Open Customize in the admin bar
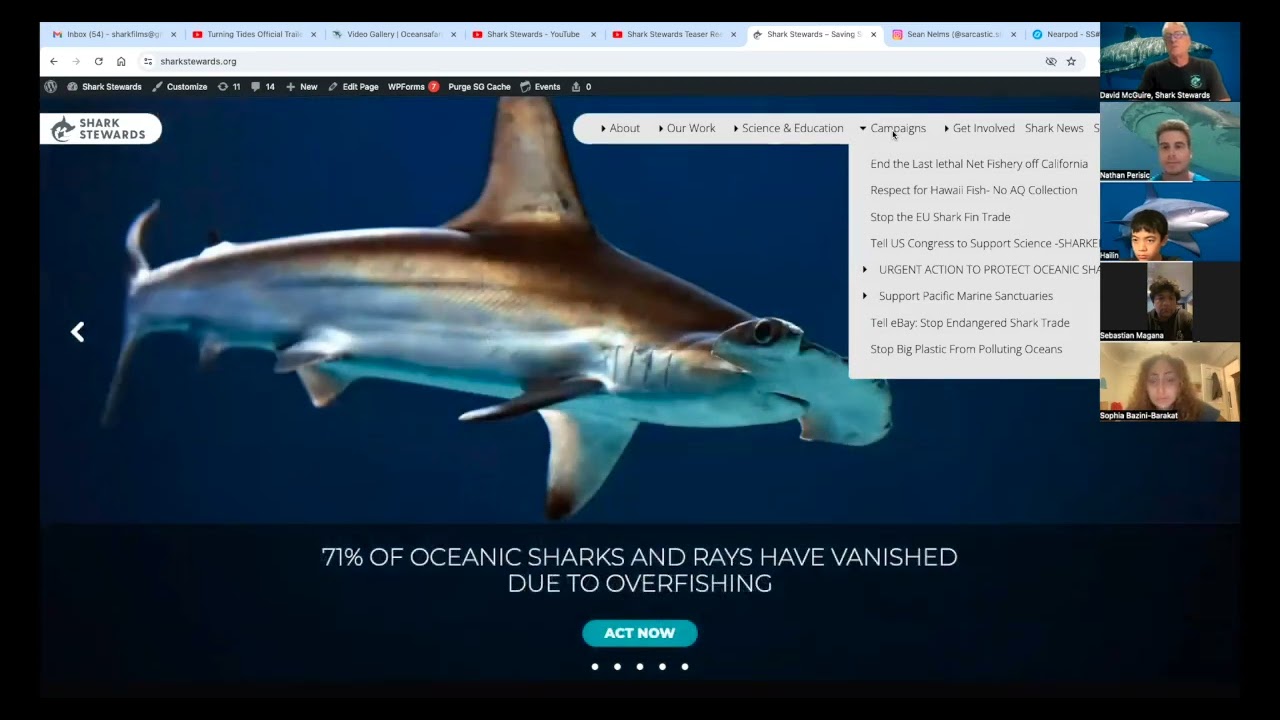 (180, 87)
